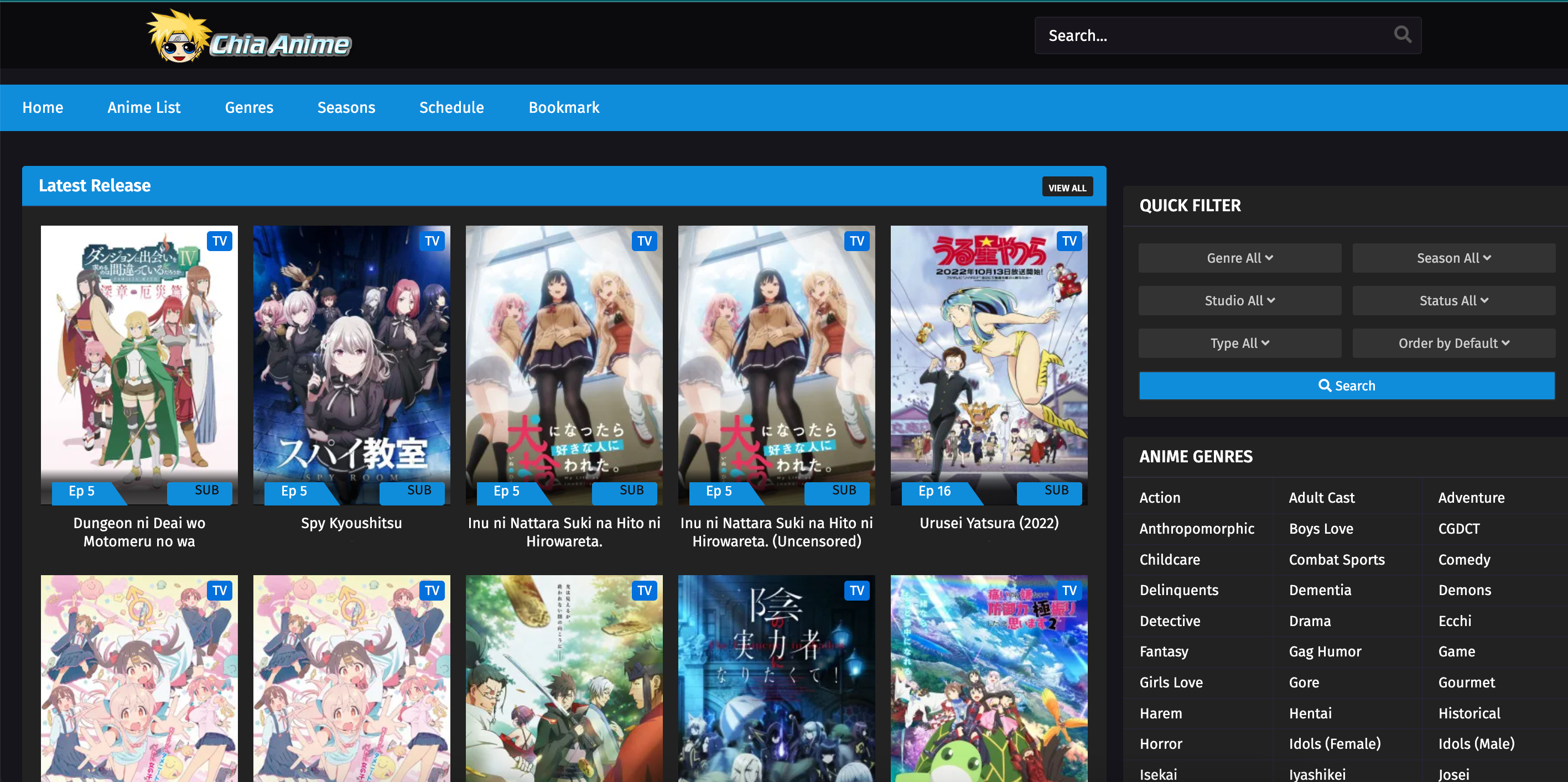Click the TV badge on Dungeon ni Deai
The image size is (1568, 782).
click(220, 241)
